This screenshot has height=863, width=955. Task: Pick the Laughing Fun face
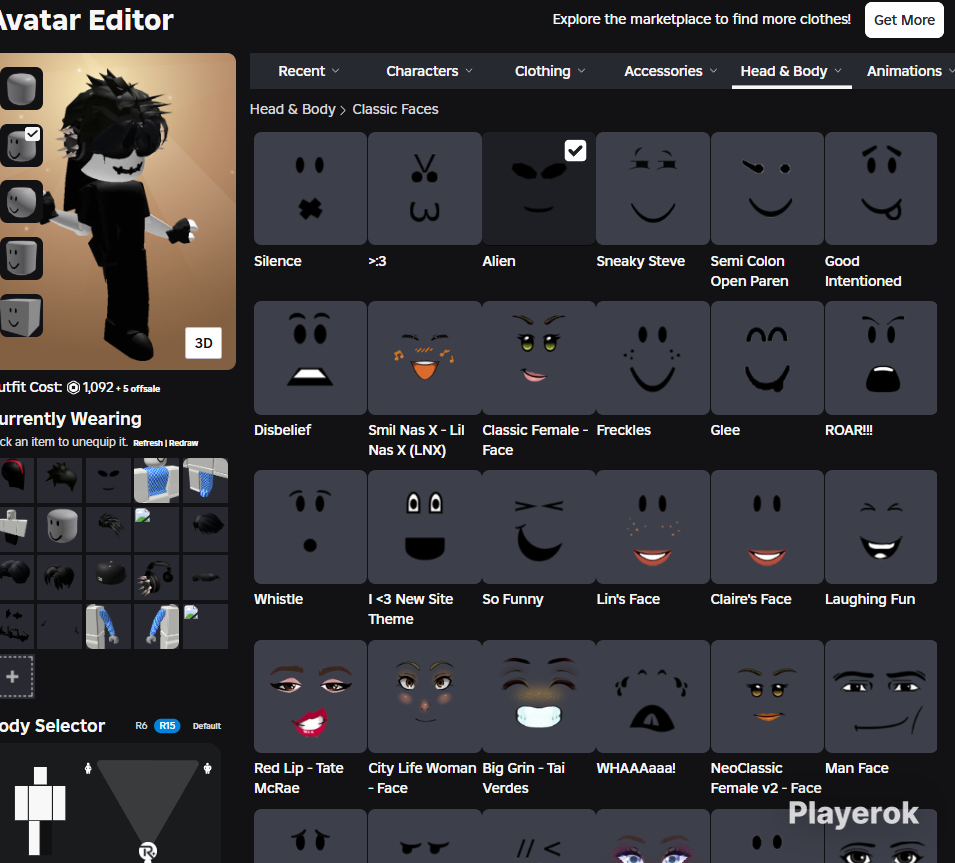[881, 527]
